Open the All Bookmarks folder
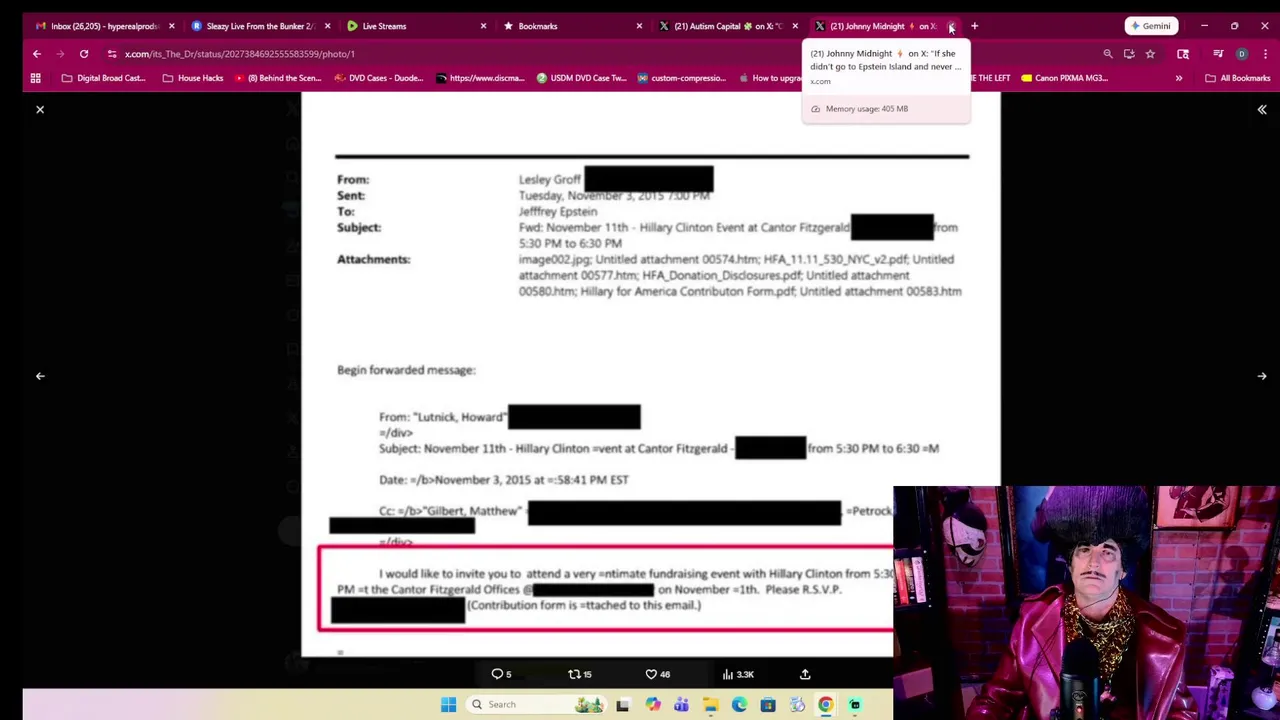1280x720 pixels. tap(1239, 78)
